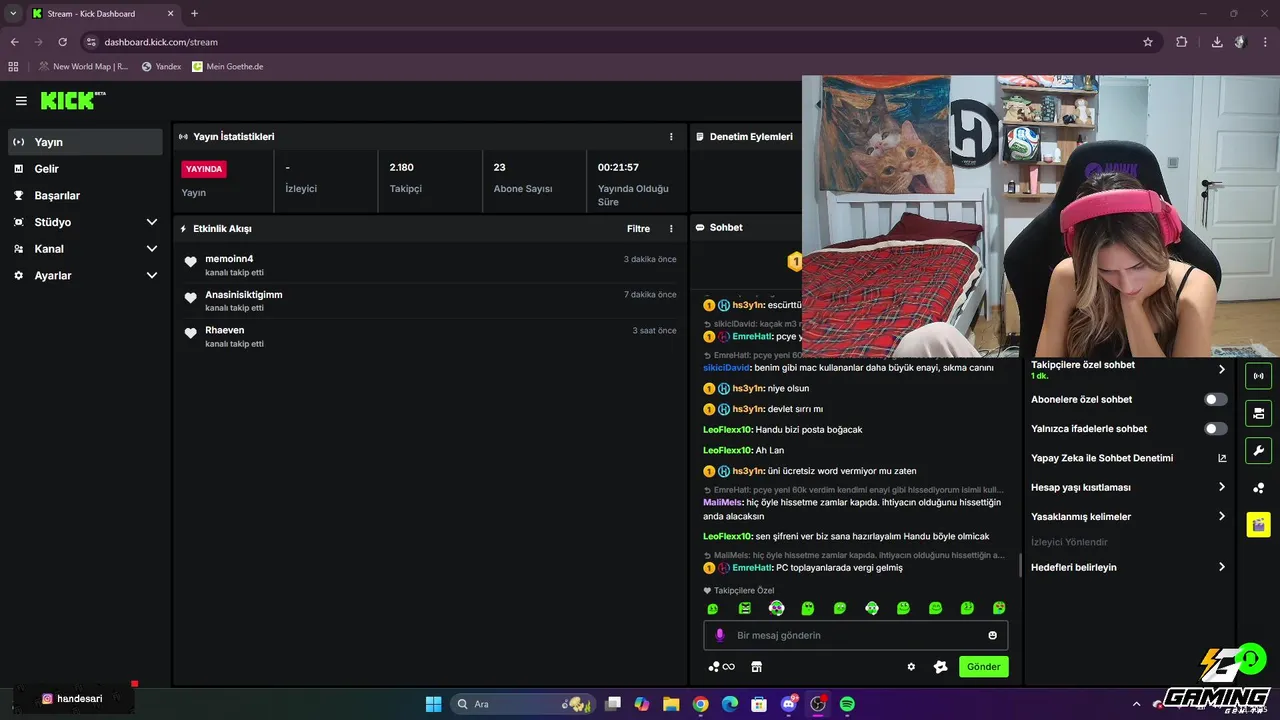Click the wrench tools icon in right sidebar

tap(1258, 450)
